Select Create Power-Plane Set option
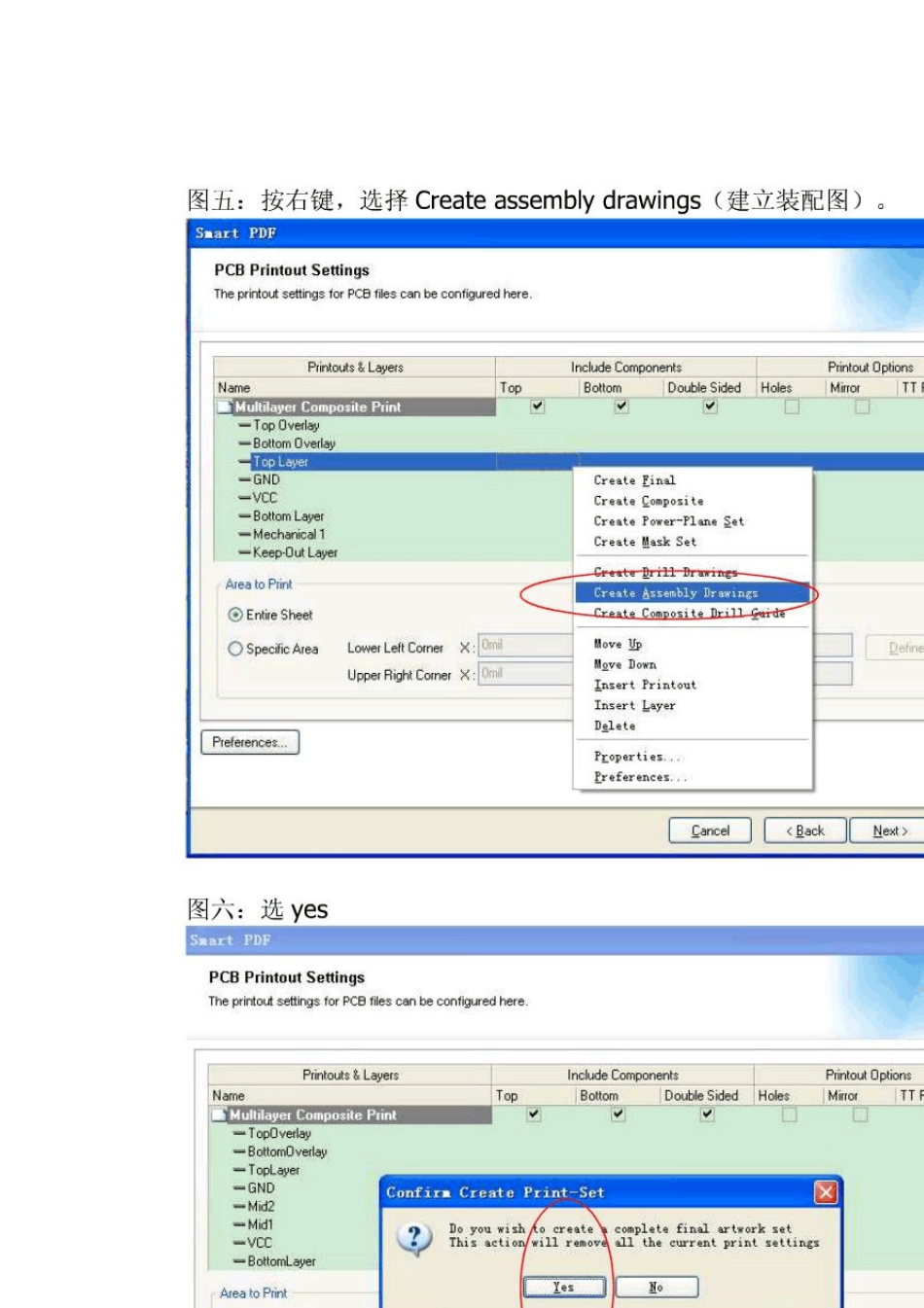 (x=668, y=521)
